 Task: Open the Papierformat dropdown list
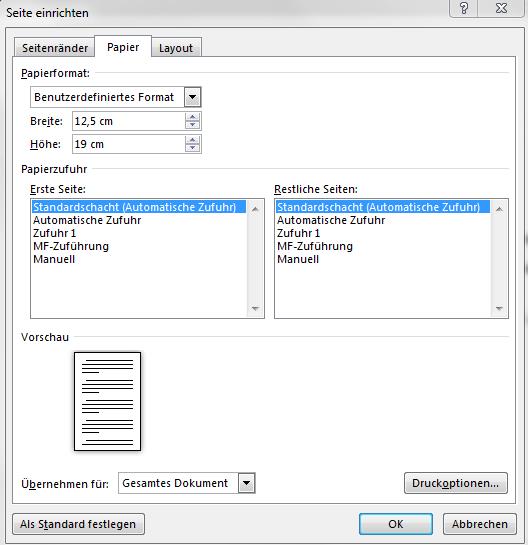click(x=193, y=97)
